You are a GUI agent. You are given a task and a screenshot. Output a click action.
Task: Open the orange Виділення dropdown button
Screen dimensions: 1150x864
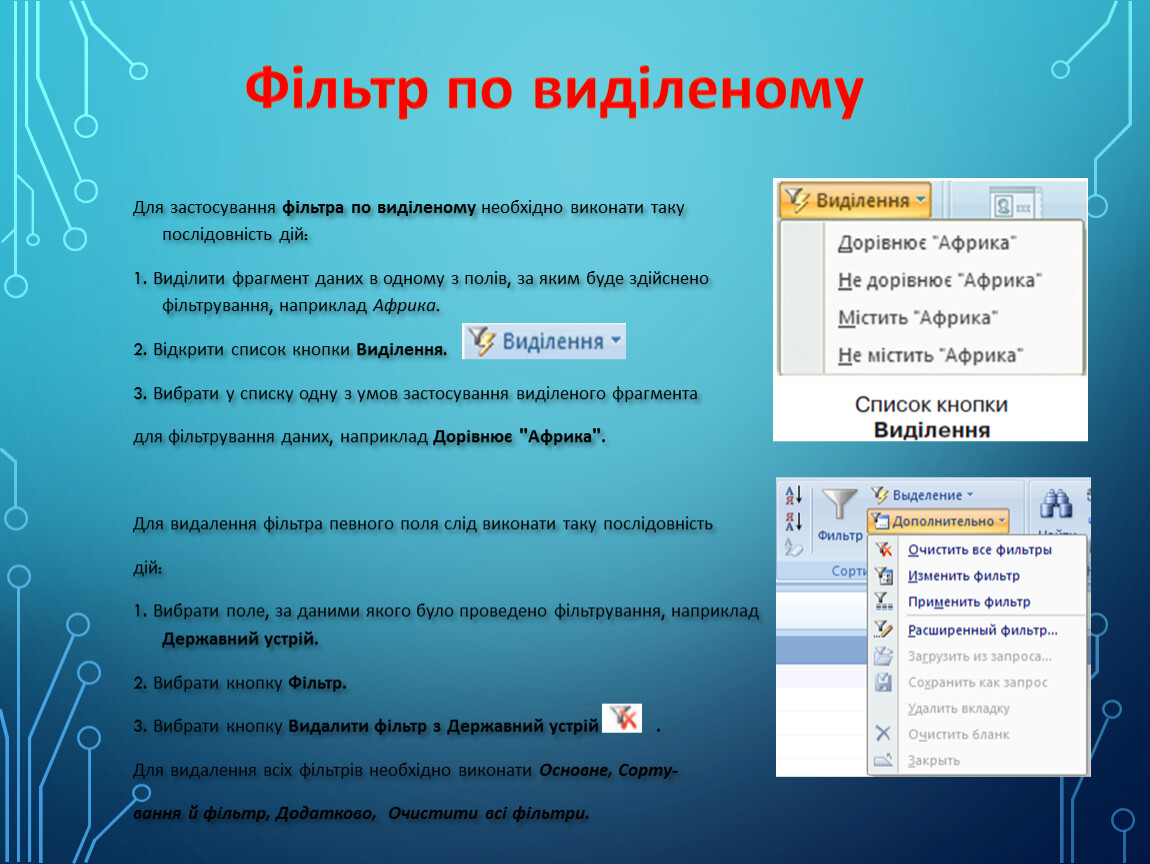coord(855,200)
